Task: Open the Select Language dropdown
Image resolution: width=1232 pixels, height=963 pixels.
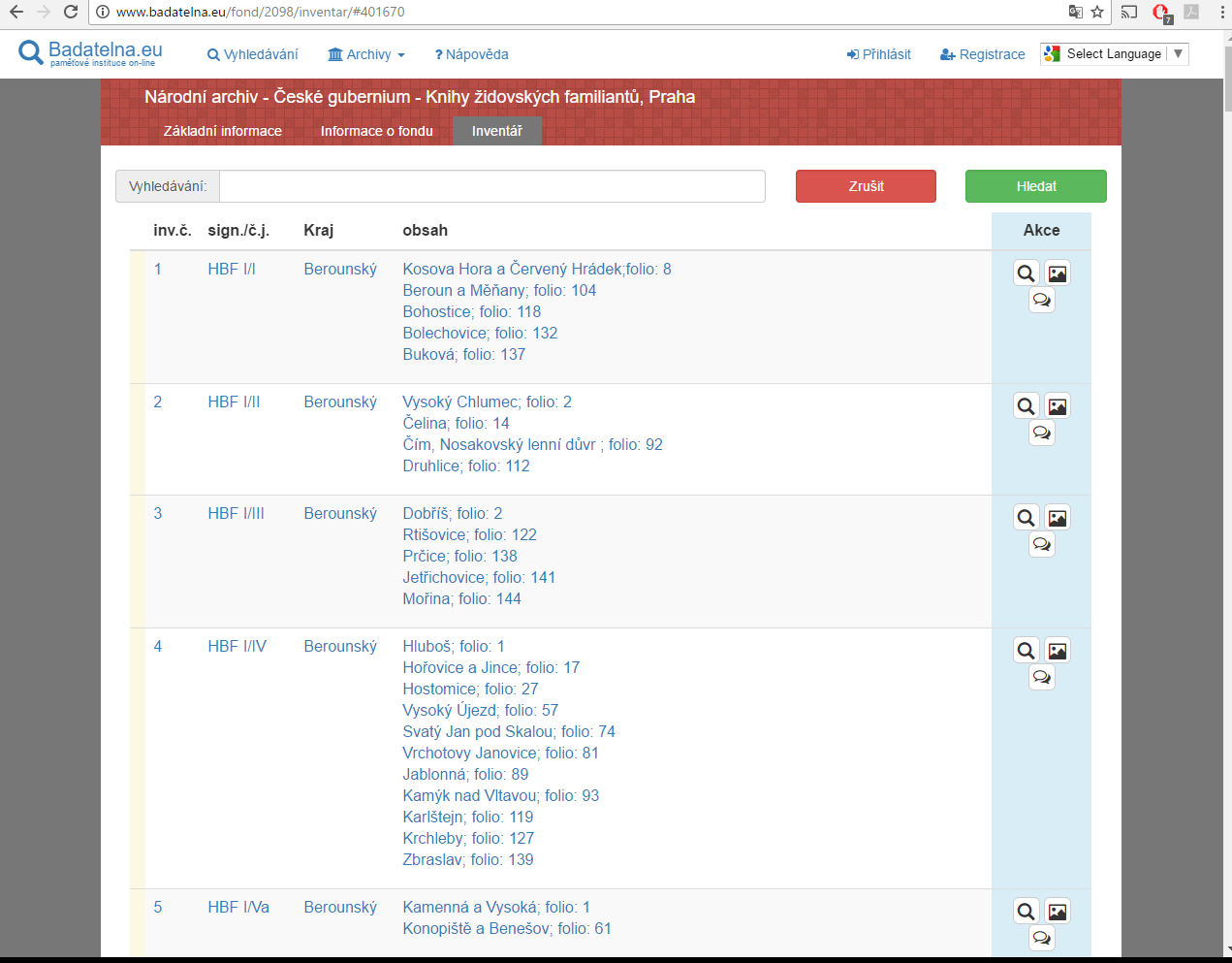Action: 1114,54
